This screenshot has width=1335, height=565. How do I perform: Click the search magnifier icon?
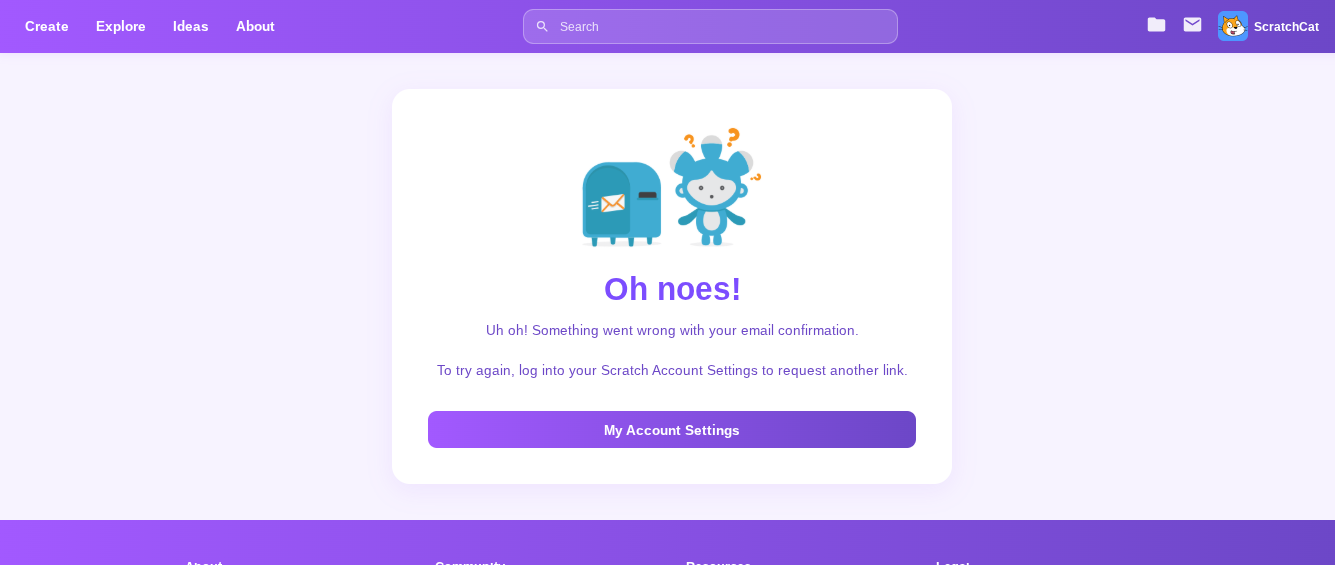tap(542, 27)
